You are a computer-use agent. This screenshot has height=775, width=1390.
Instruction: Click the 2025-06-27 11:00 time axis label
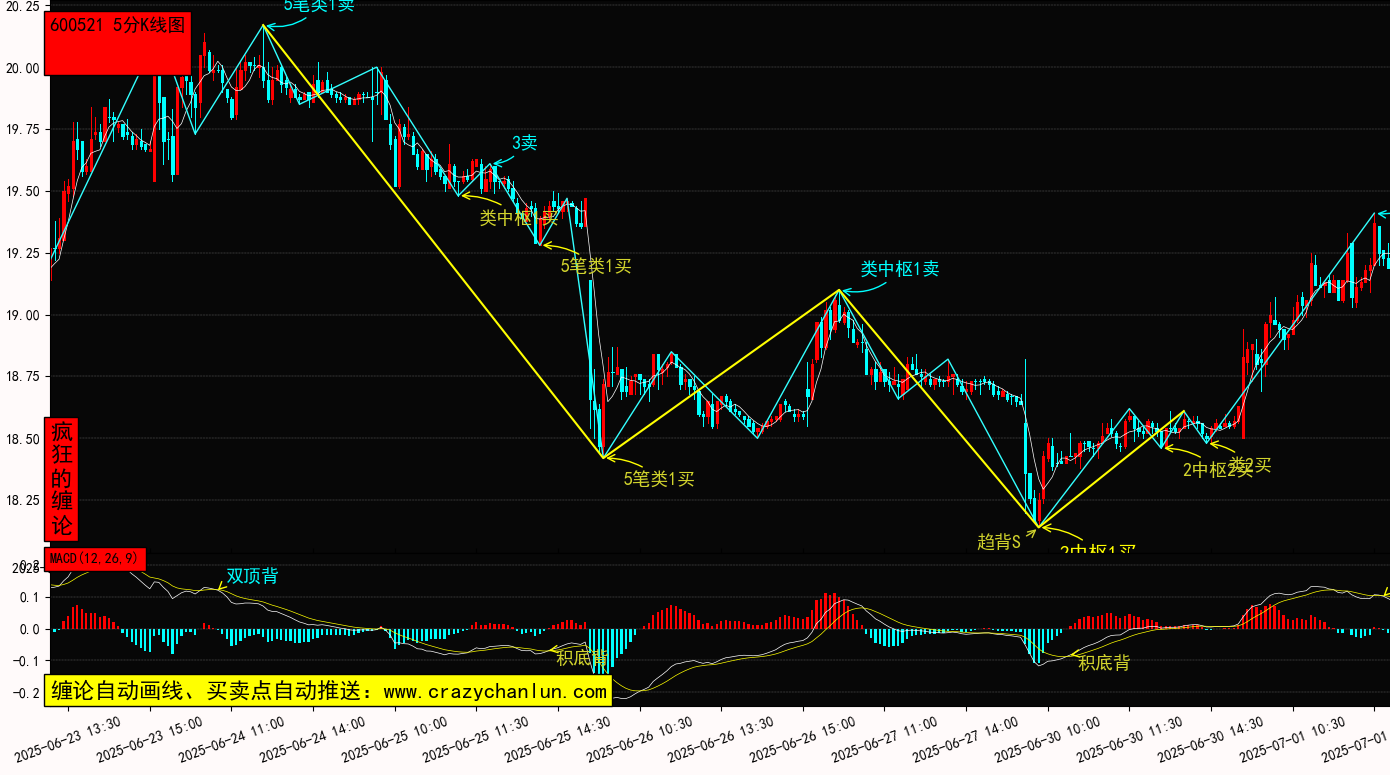point(885,738)
